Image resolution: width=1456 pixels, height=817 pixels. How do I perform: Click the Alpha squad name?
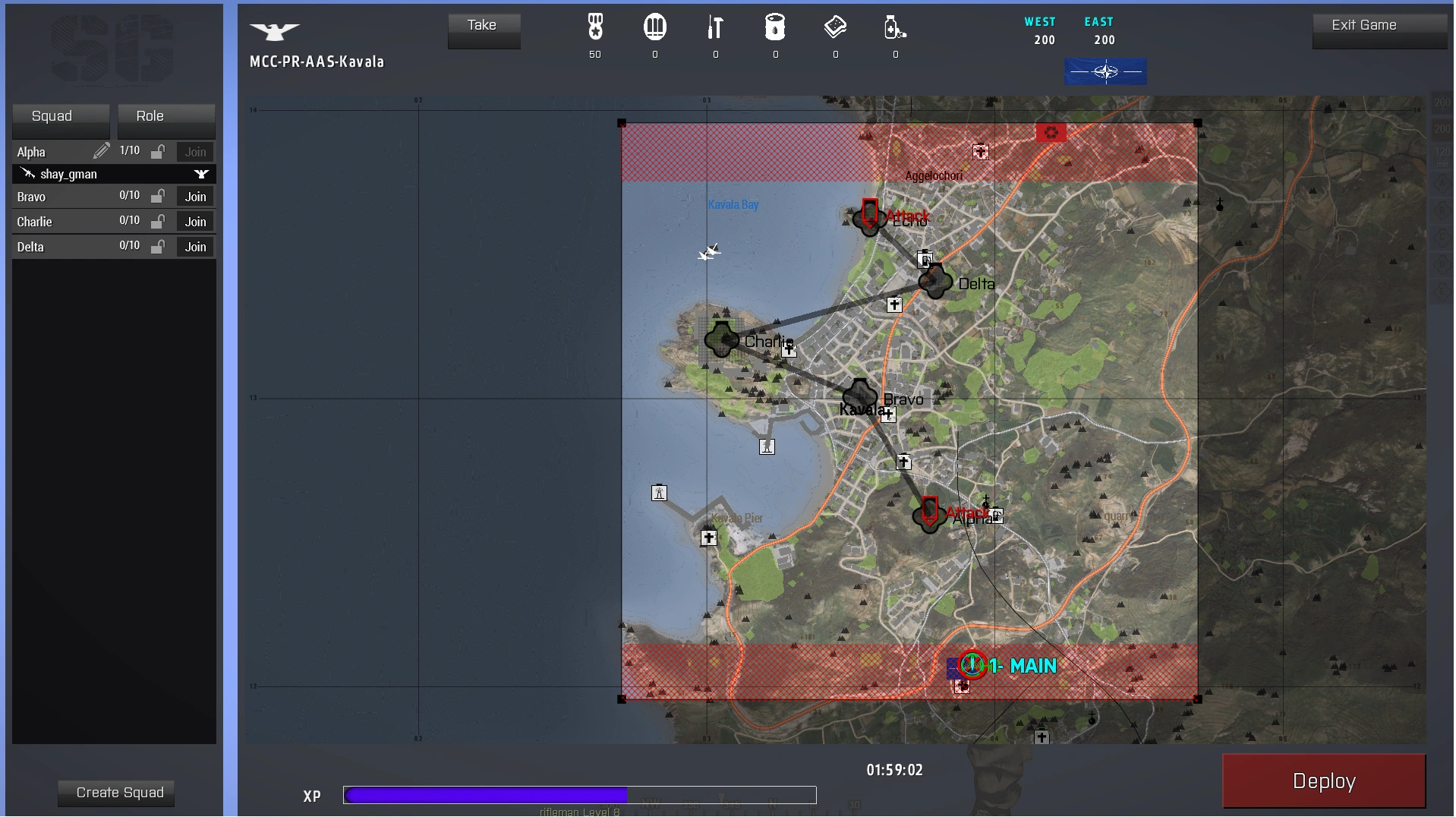pos(31,152)
